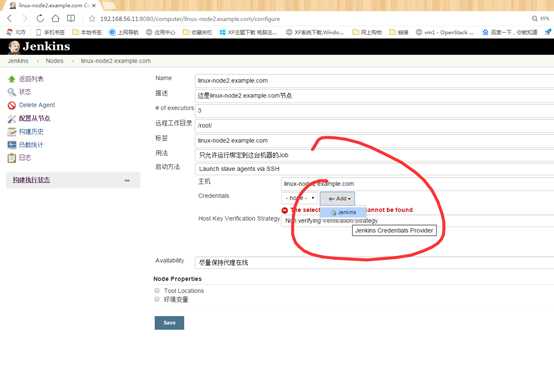Open the Baidu bookmark at right of bar

[x=510, y=32]
